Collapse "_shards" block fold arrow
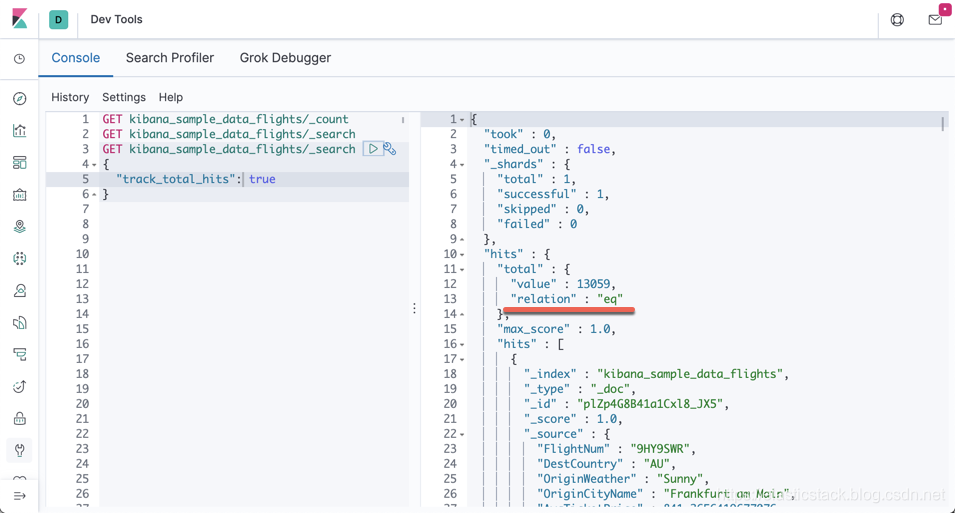This screenshot has width=955, height=513. [462, 165]
